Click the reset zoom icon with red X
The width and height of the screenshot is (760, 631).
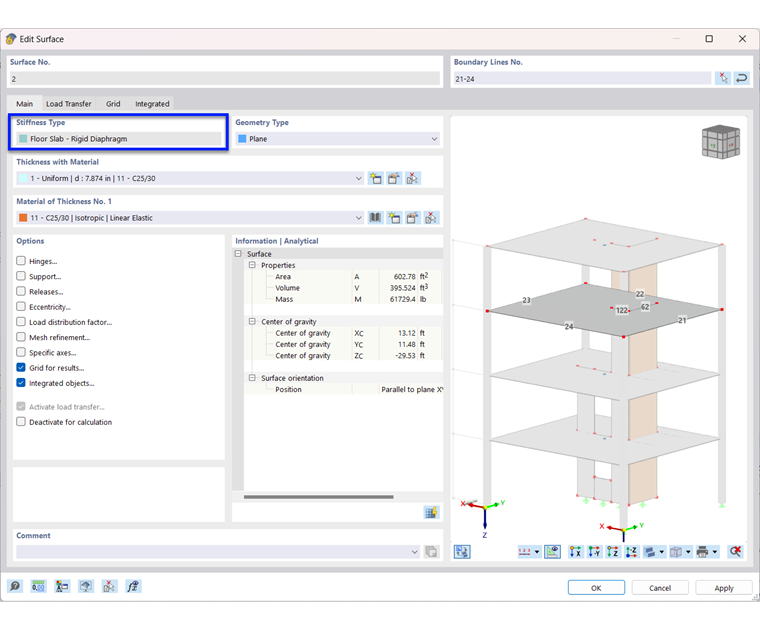click(735, 552)
